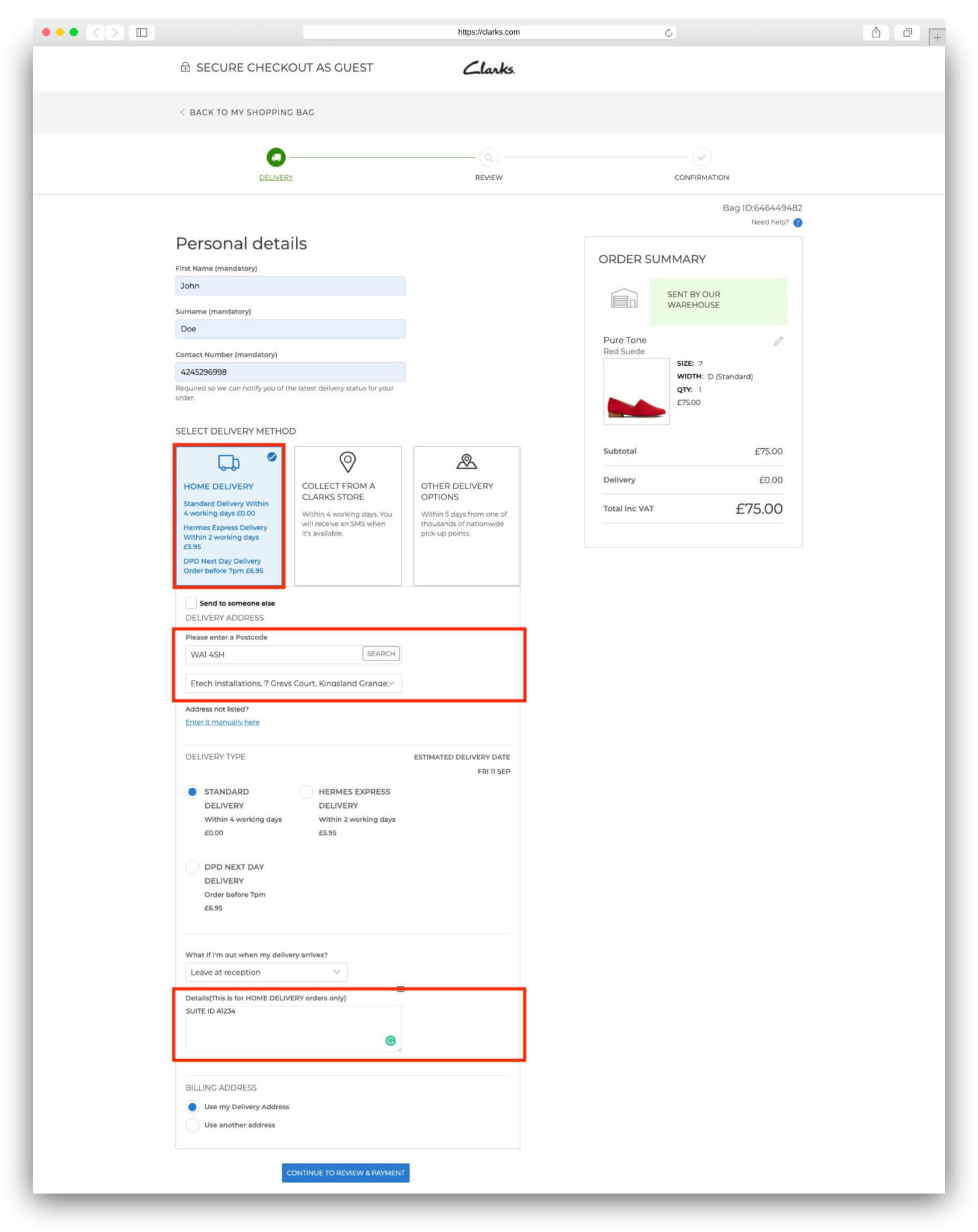Select Hermes Express Delivery option

point(306,792)
